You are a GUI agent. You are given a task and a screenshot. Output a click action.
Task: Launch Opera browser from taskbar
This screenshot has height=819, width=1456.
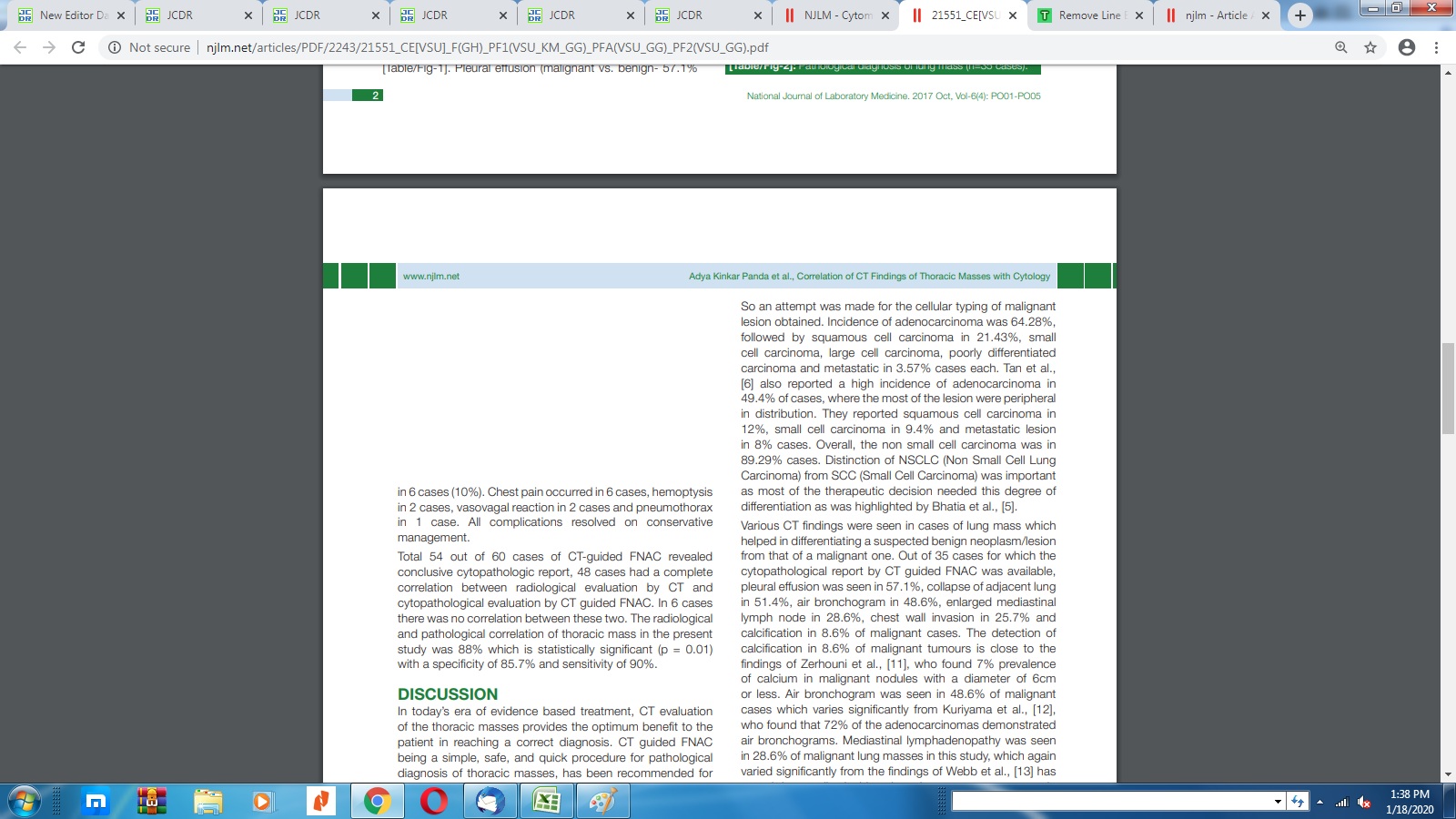click(434, 802)
